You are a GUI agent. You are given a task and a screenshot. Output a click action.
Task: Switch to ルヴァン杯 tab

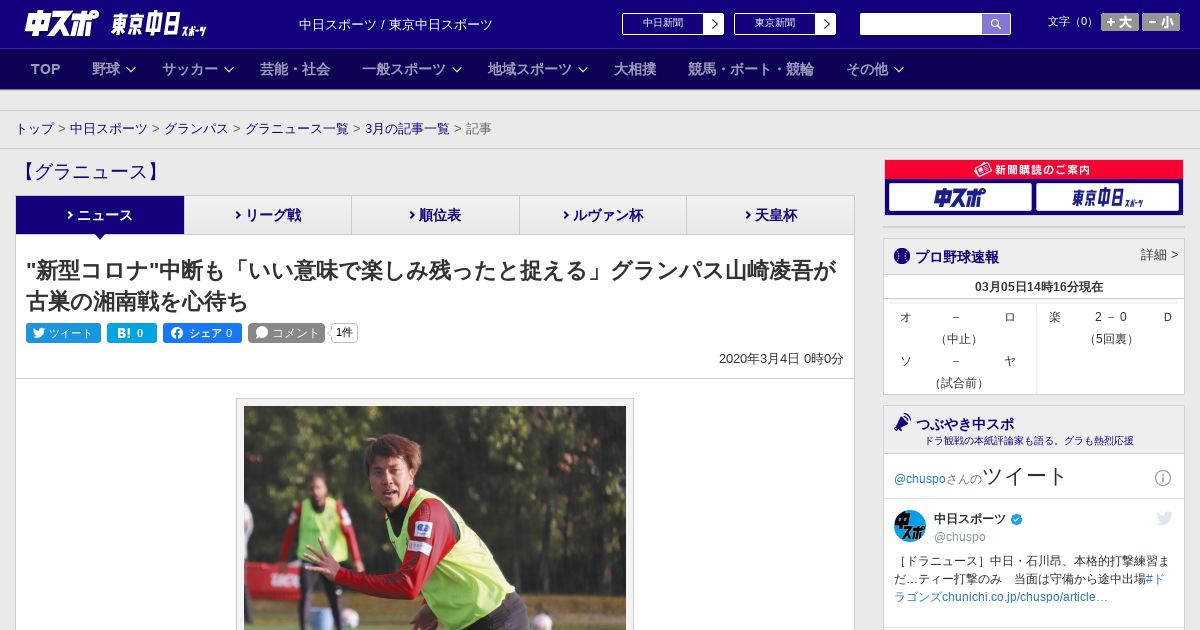(603, 215)
